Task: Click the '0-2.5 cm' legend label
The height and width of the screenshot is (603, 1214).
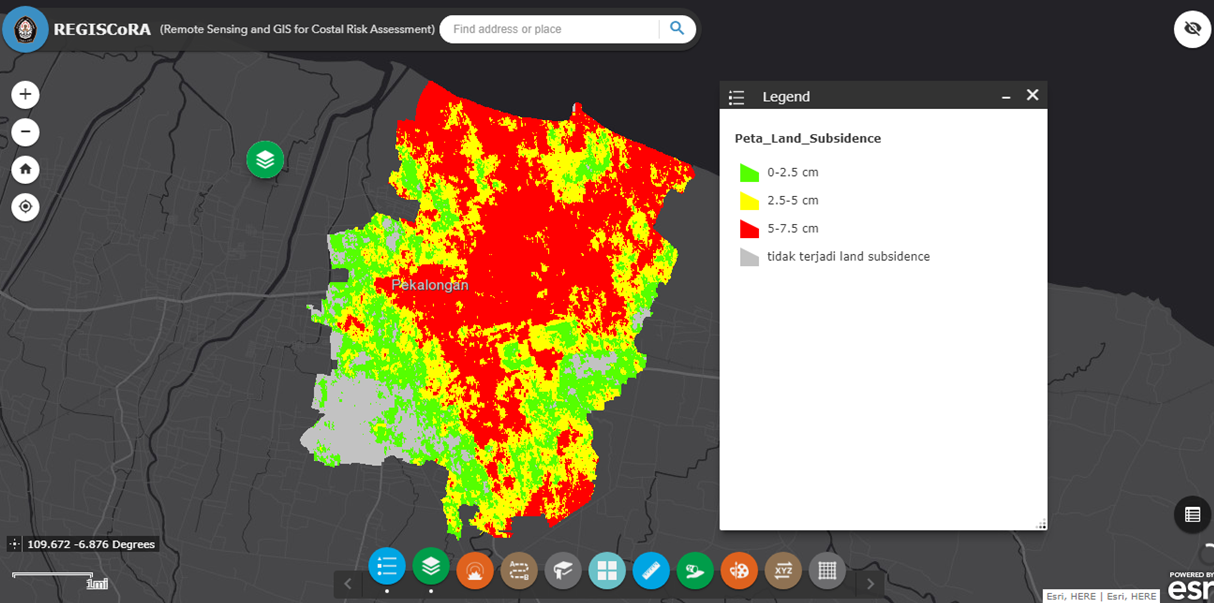Action: [793, 172]
